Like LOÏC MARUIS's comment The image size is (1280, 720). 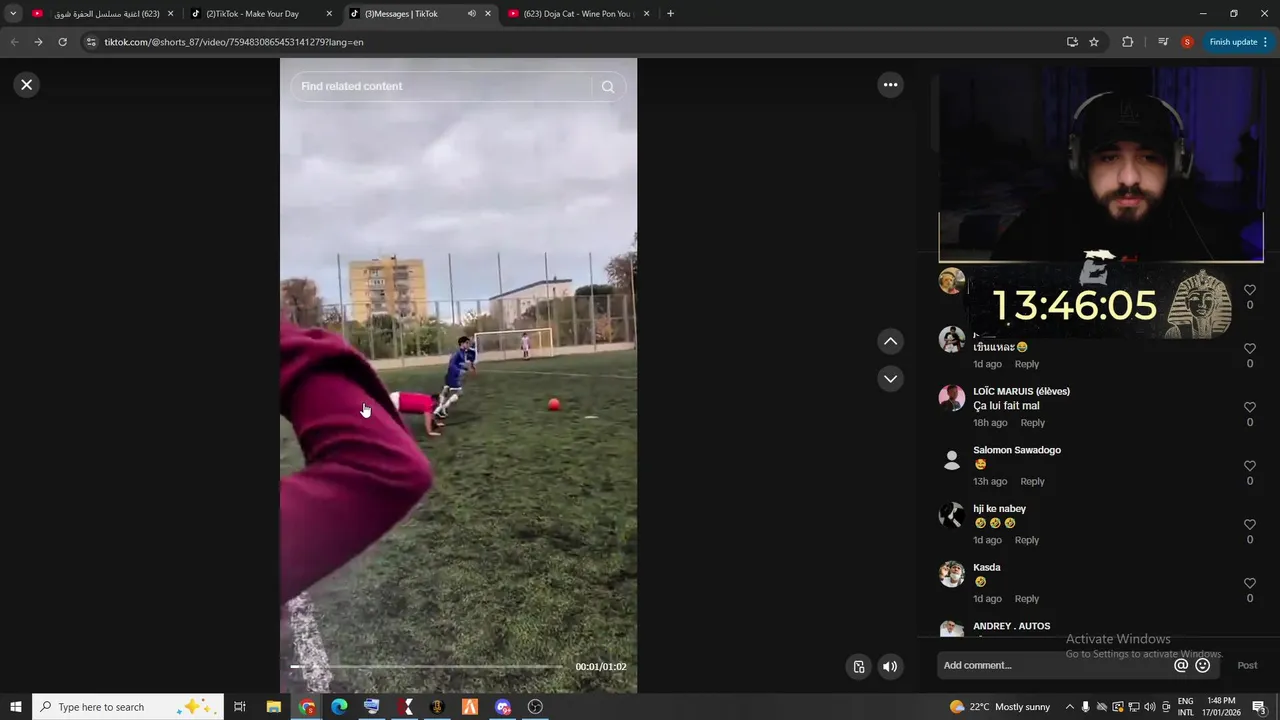tap(1249, 408)
